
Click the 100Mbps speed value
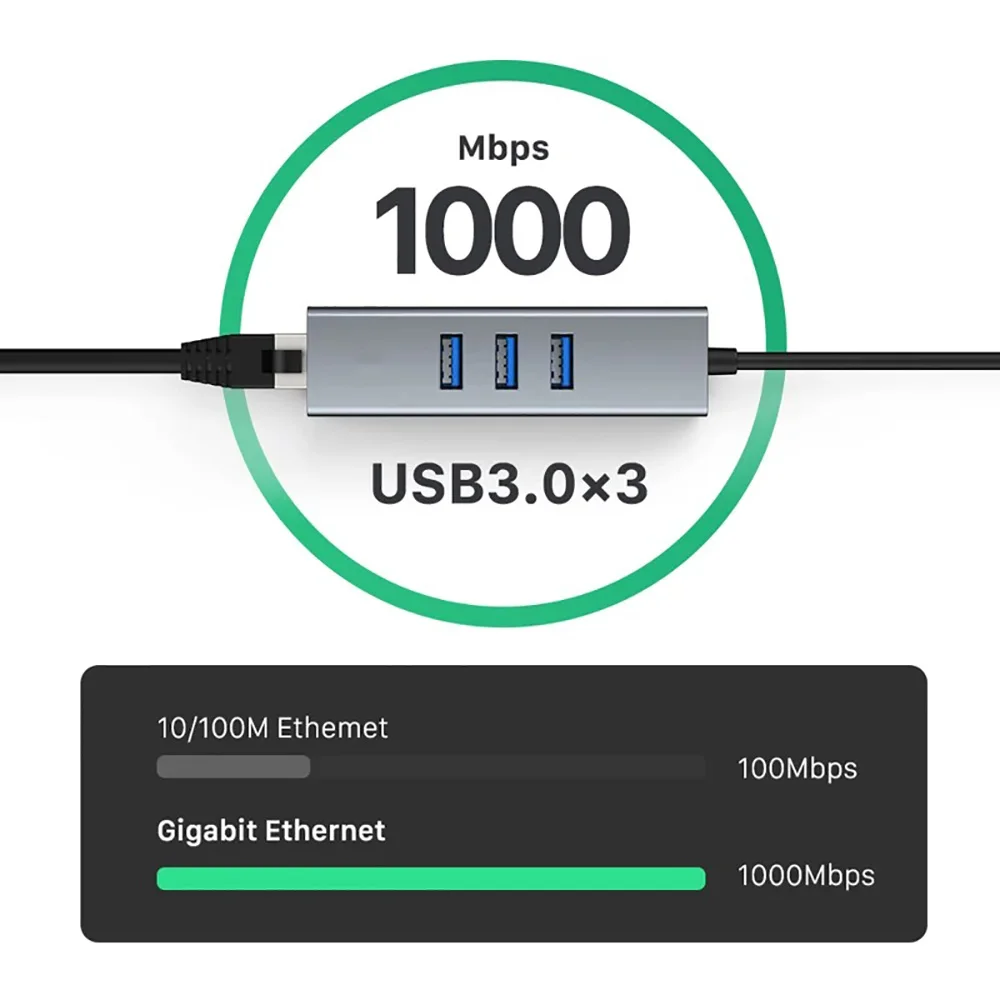[797, 768]
